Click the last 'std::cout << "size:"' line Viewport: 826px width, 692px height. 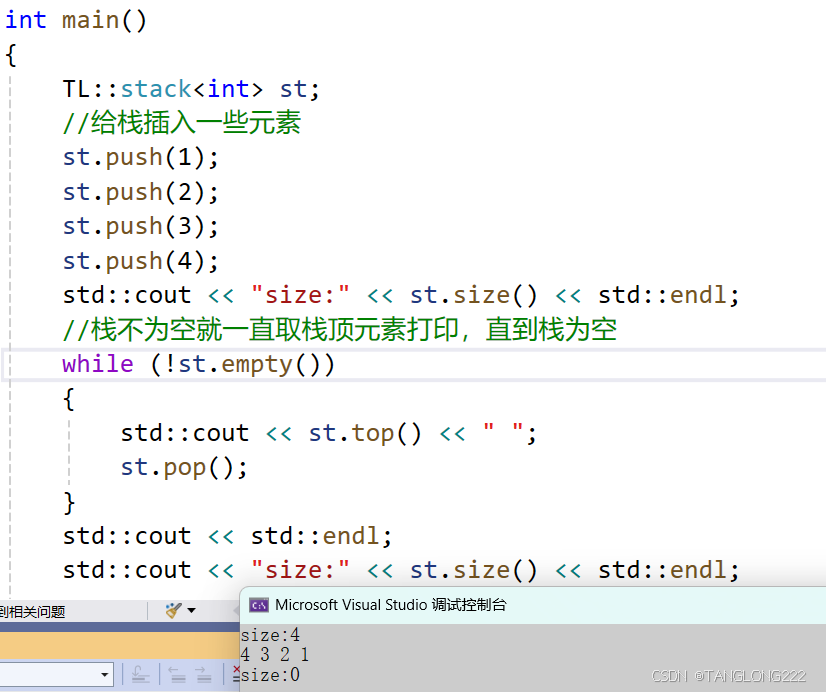401,570
